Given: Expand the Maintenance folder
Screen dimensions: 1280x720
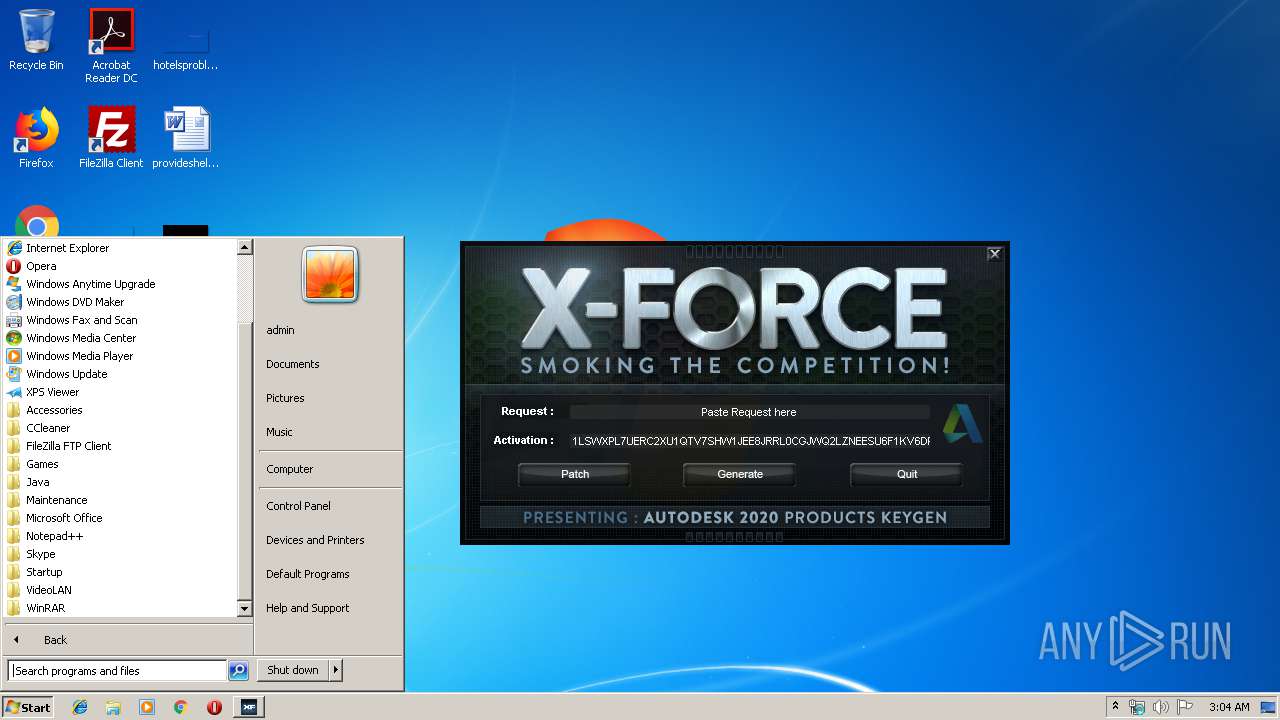Looking at the screenshot, I should [x=56, y=500].
